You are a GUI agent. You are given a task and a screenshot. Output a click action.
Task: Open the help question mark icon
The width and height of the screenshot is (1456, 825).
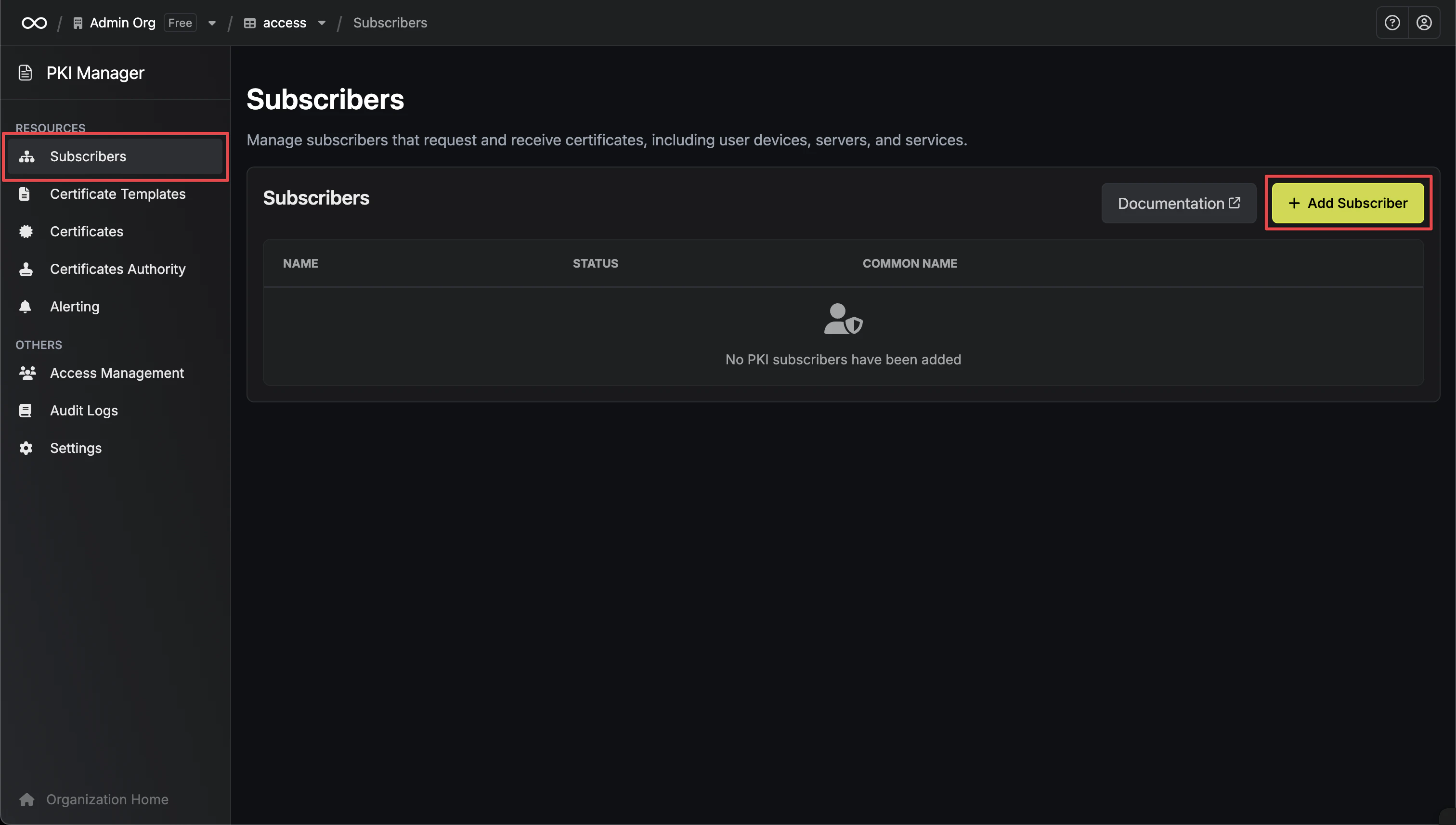coord(1392,23)
